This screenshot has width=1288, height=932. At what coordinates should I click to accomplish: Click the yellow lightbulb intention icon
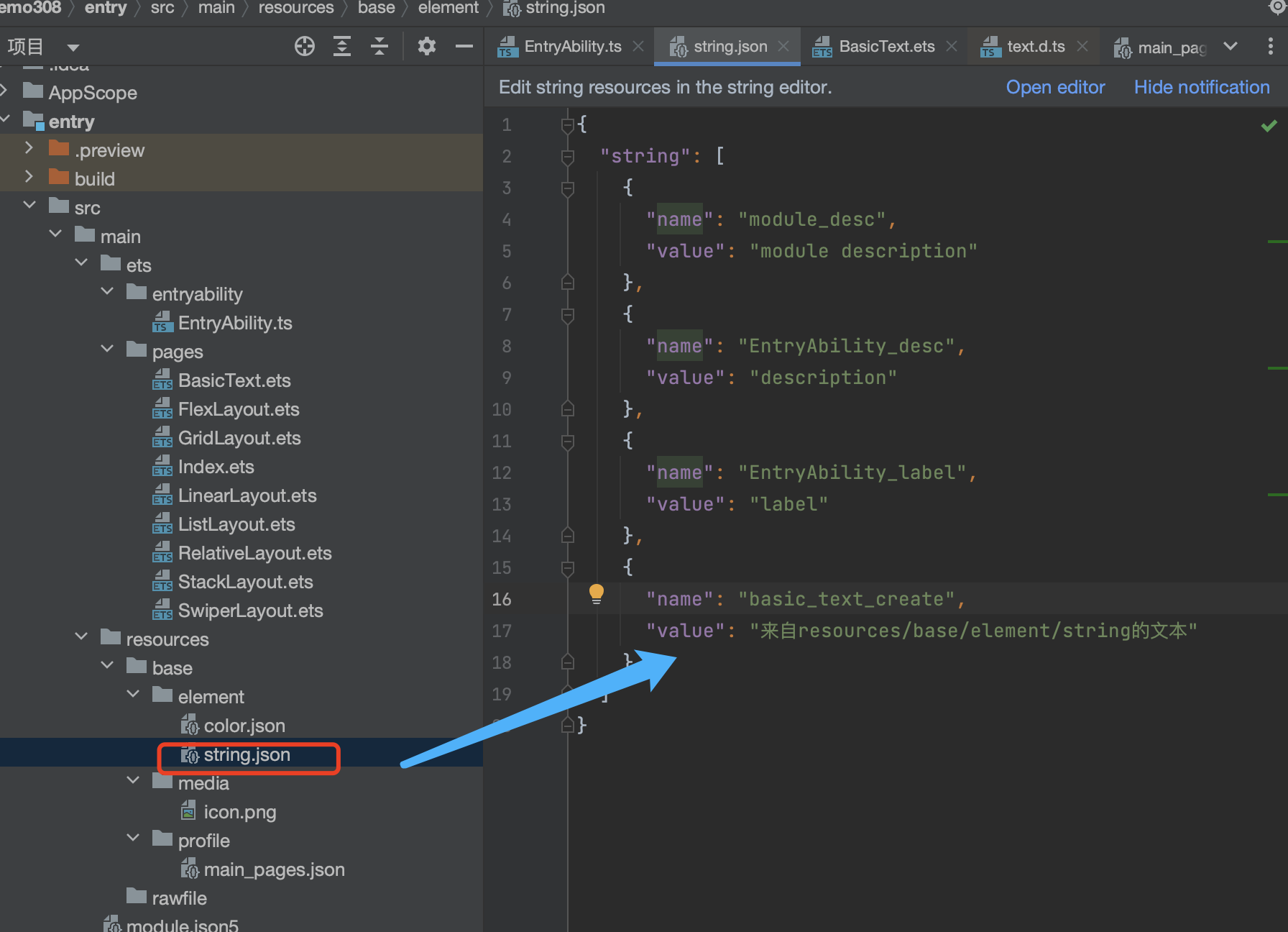[597, 594]
